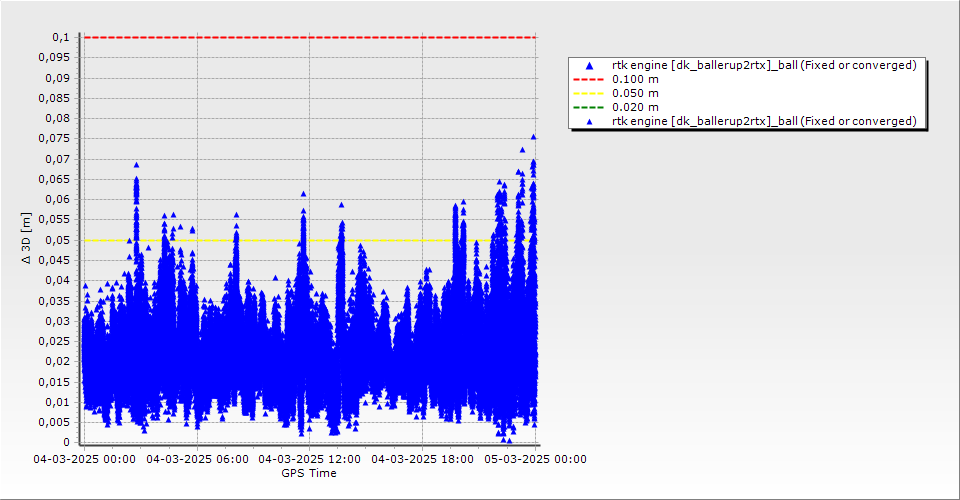This screenshot has height=500, width=960.
Task: Click the '0,075' y-axis tick label
Action: click(54, 139)
